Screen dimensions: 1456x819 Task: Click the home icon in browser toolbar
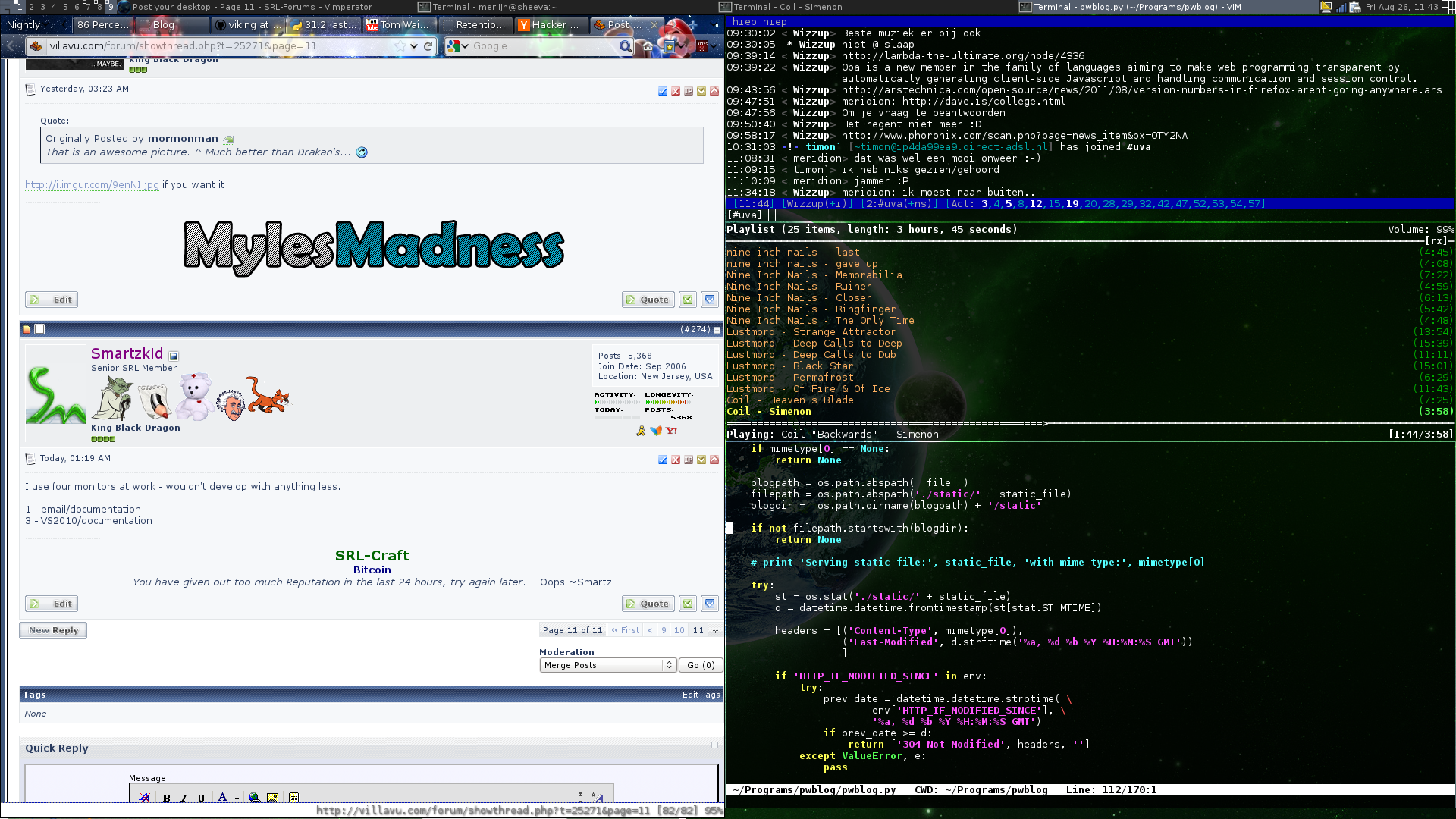click(648, 46)
